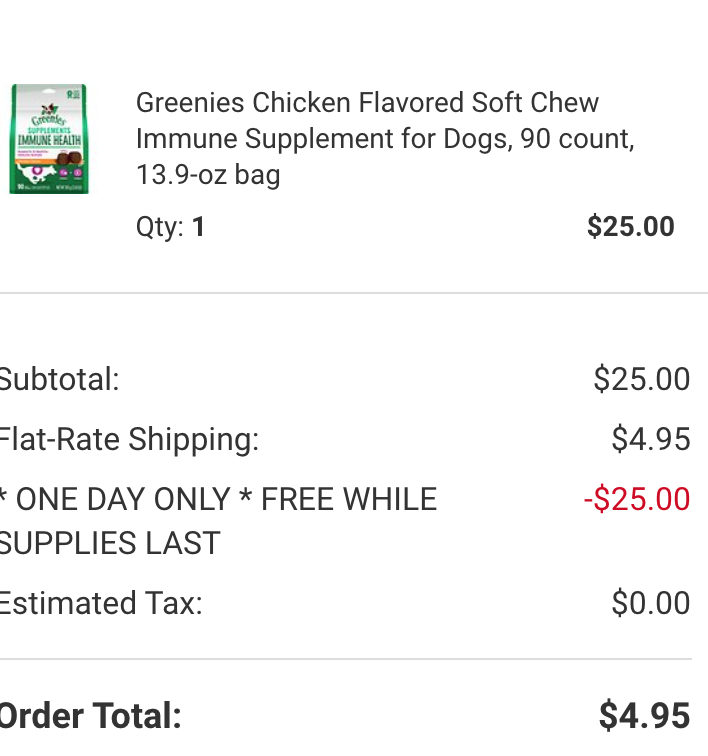Select the Qty: 1 quantity text

coord(171,227)
